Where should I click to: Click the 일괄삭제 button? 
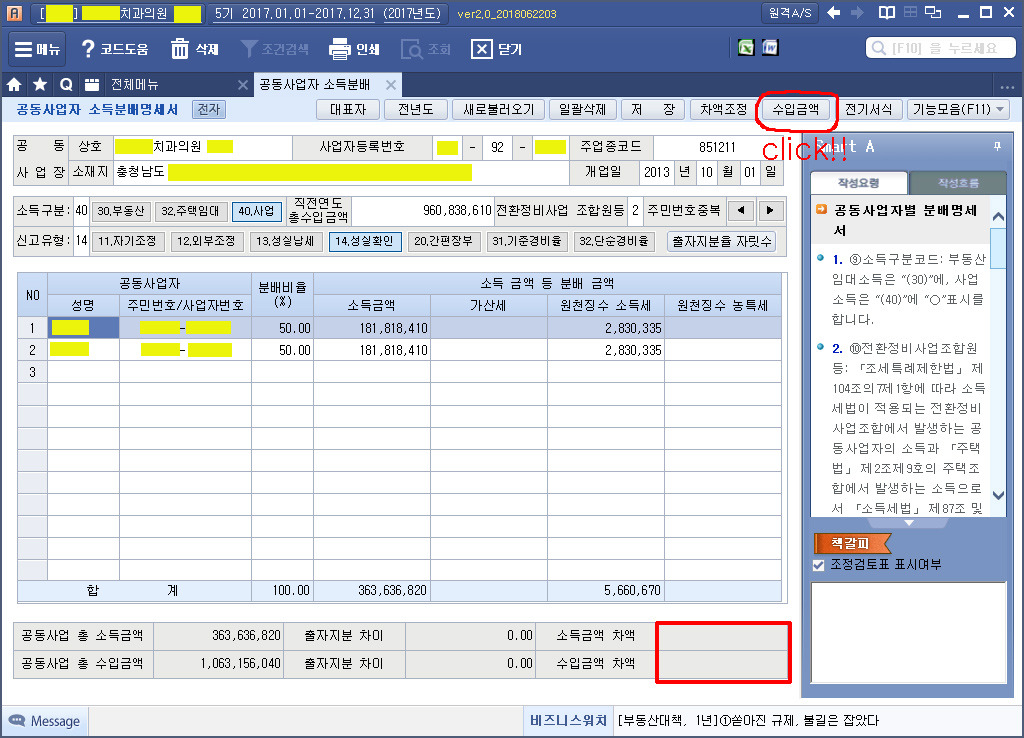[x=583, y=110]
